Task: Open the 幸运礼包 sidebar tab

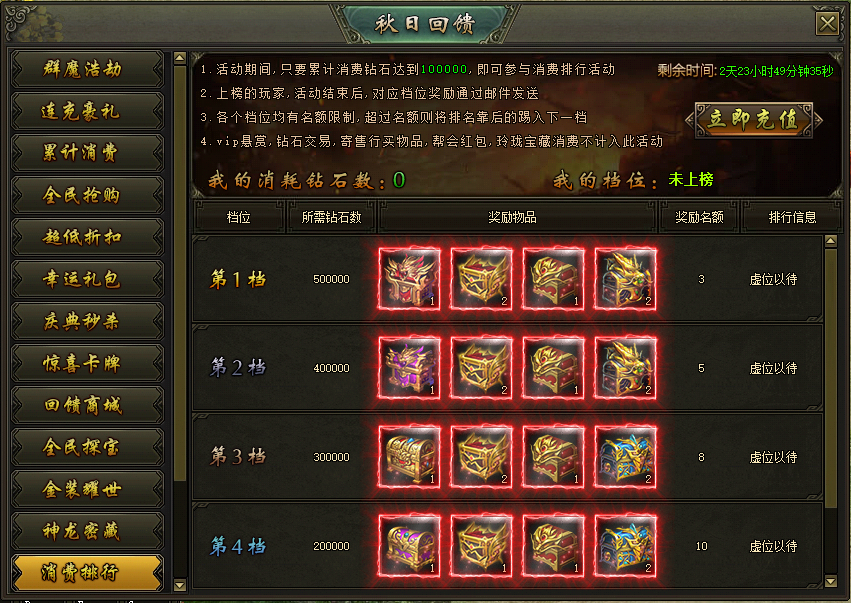Action: (x=87, y=280)
